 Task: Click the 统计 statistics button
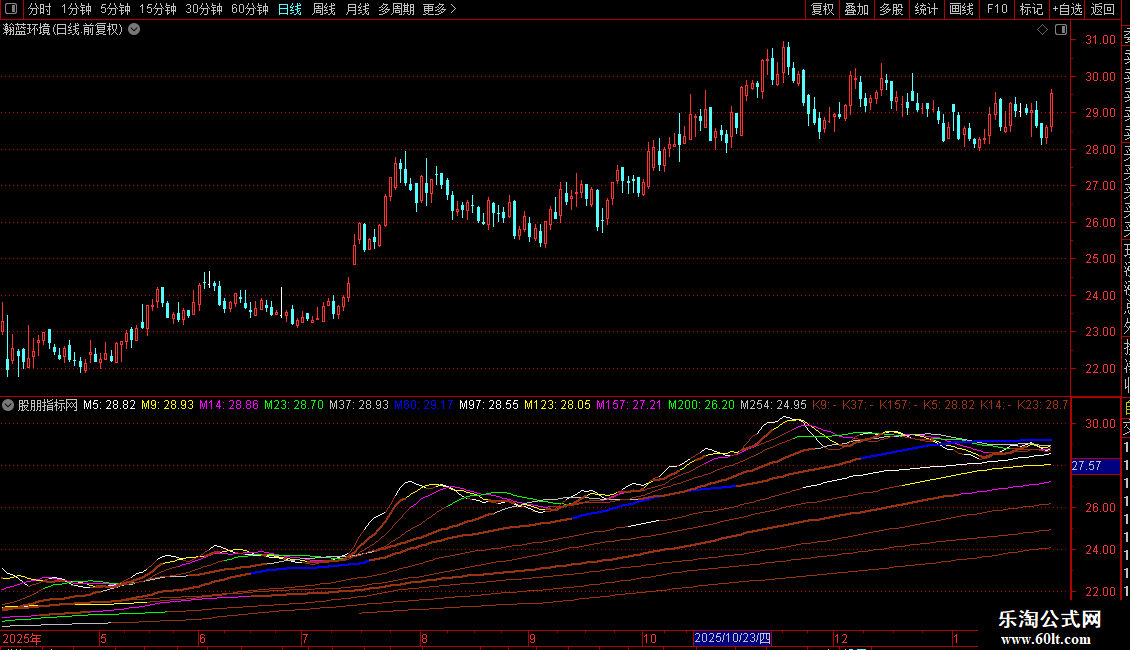(925, 9)
